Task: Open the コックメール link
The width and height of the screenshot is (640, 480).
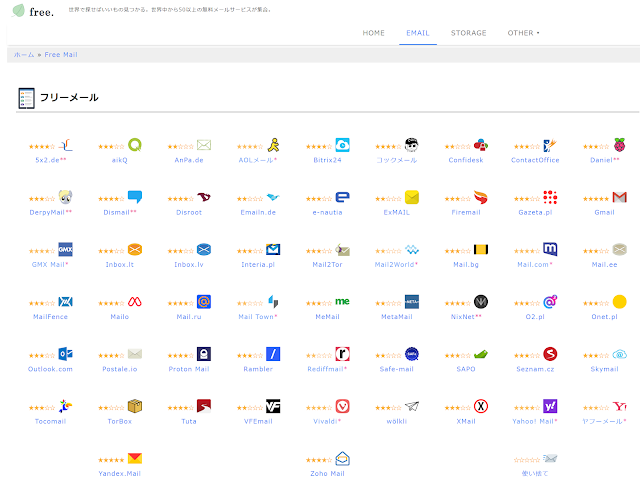Action: (397, 160)
